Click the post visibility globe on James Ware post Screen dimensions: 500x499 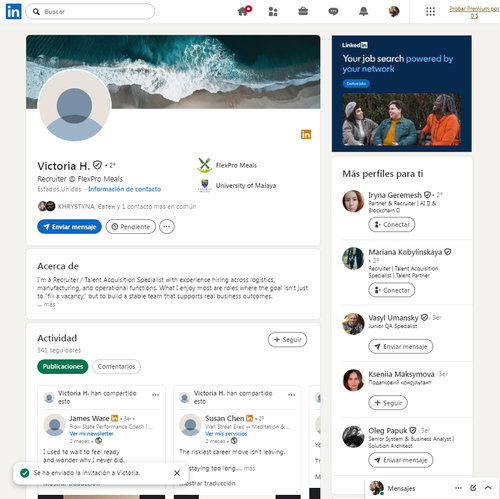98,441
